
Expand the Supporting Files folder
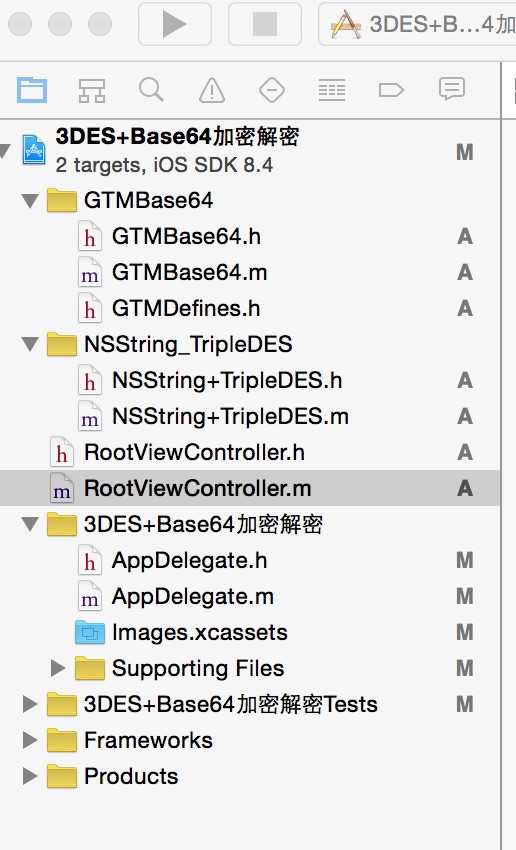tap(58, 668)
